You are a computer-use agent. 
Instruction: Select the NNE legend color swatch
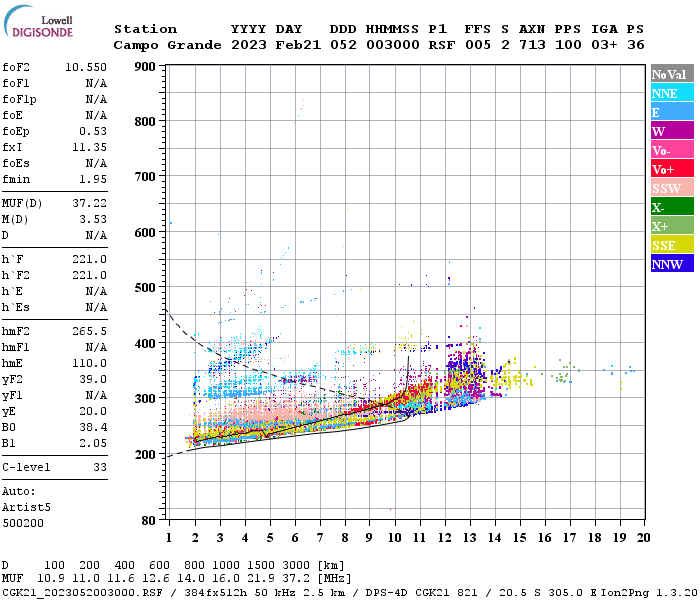click(672, 93)
